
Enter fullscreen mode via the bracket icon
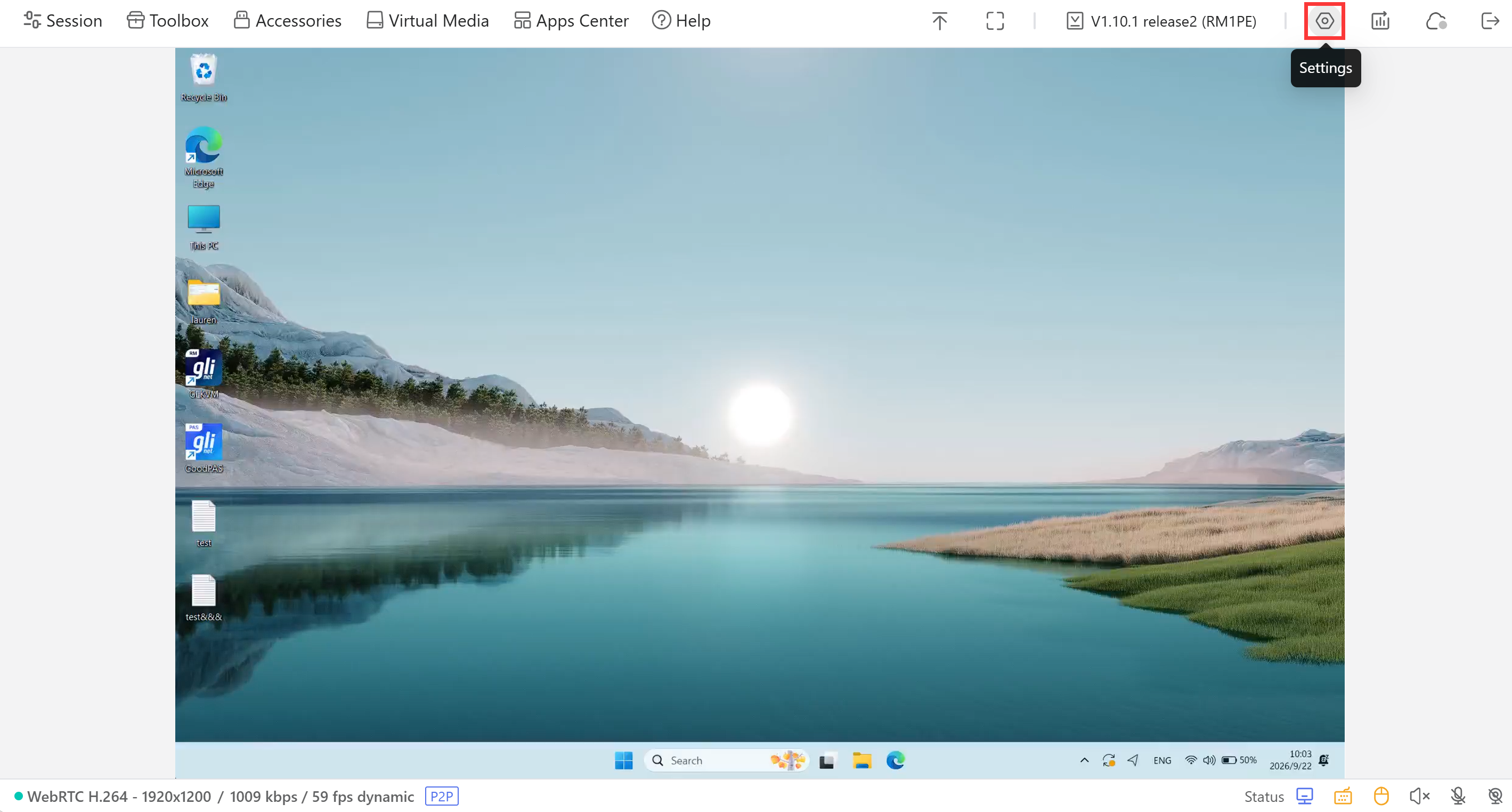point(995,21)
